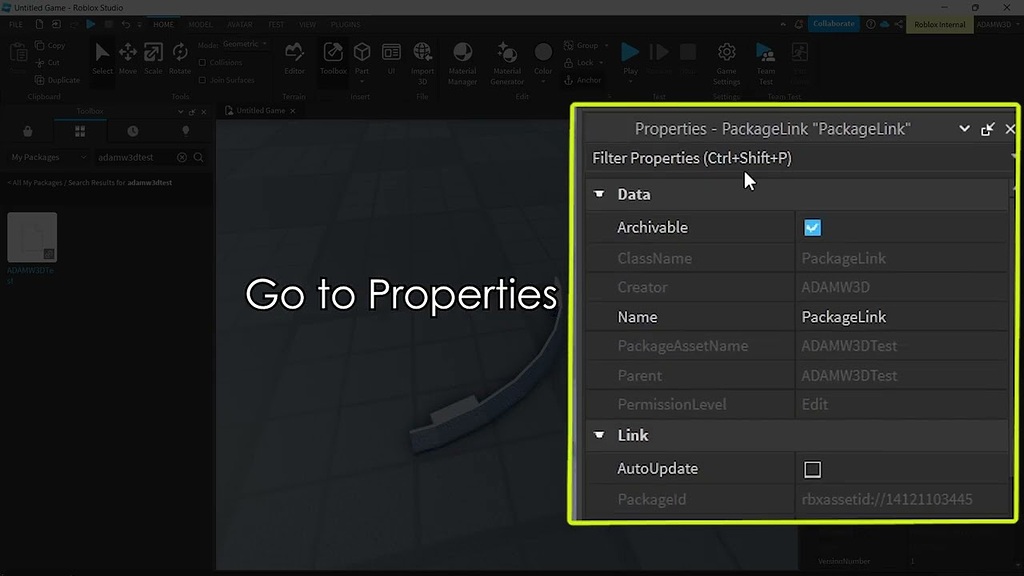The image size is (1024, 576).
Task: Enable the Archivable checkbox
Action: pyautogui.click(x=812, y=227)
